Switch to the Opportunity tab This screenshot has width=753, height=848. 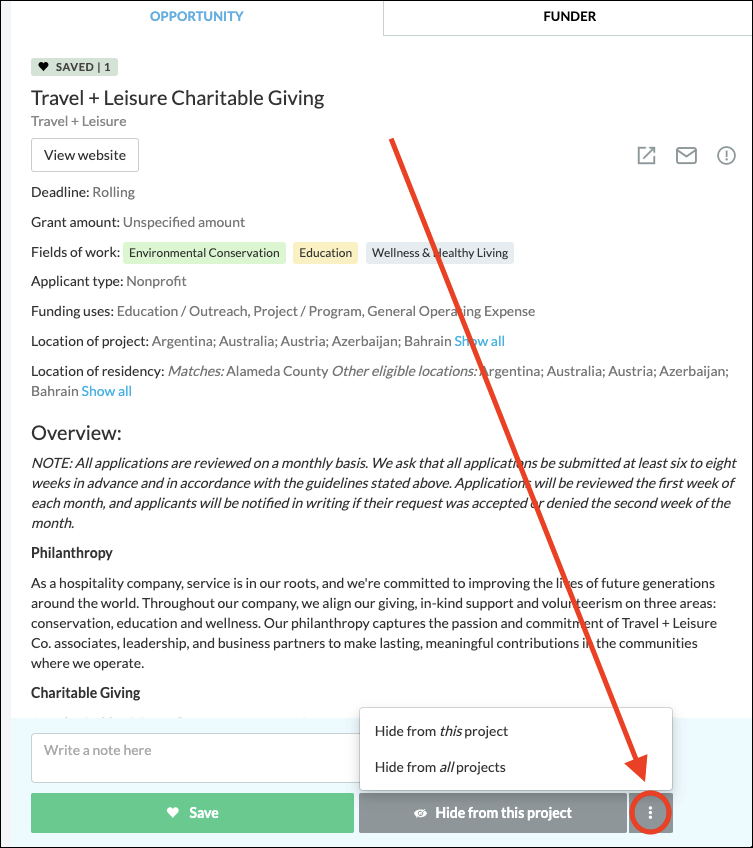pyautogui.click(x=197, y=16)
